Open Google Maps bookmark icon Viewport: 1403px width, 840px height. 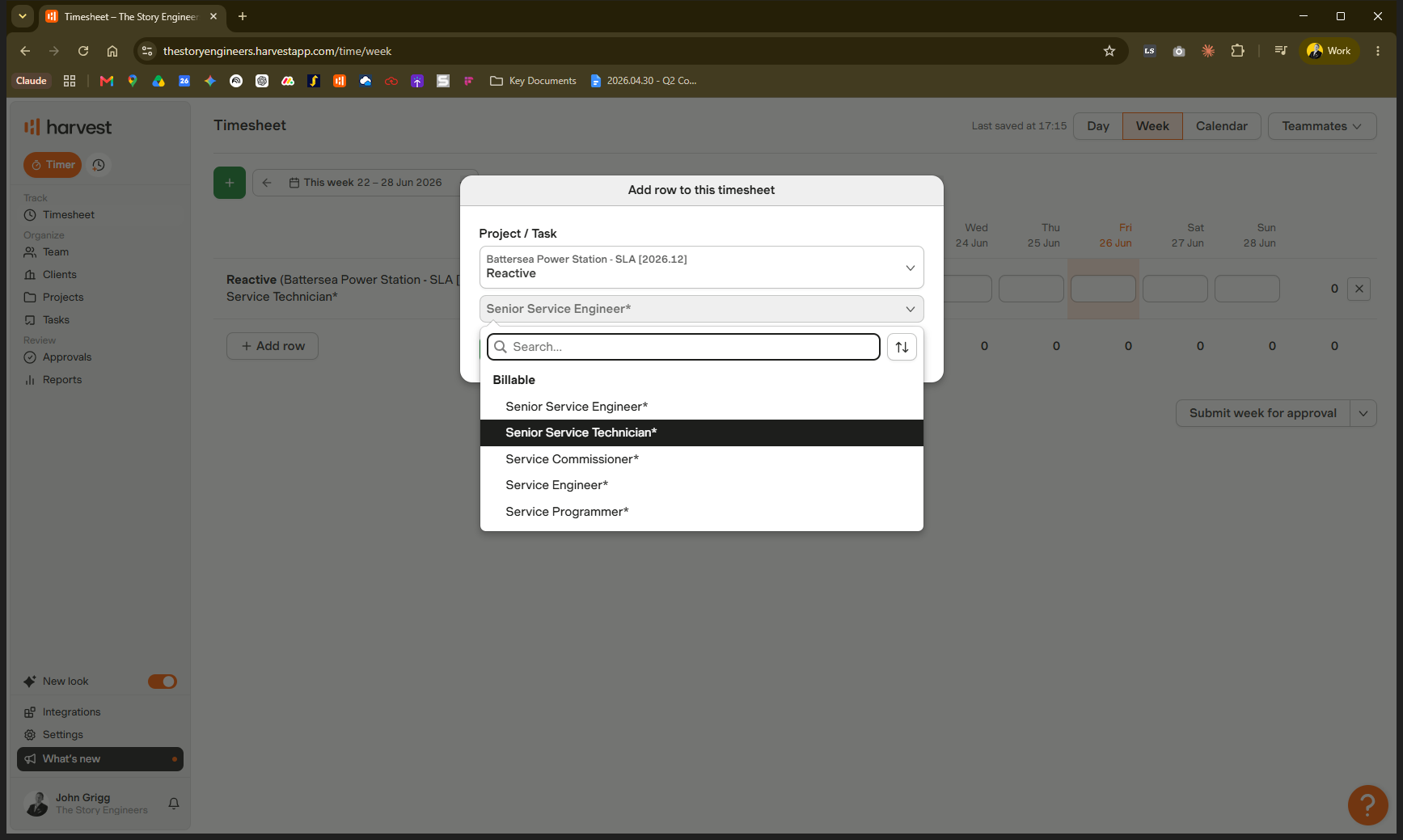click(x=133, y=81)
